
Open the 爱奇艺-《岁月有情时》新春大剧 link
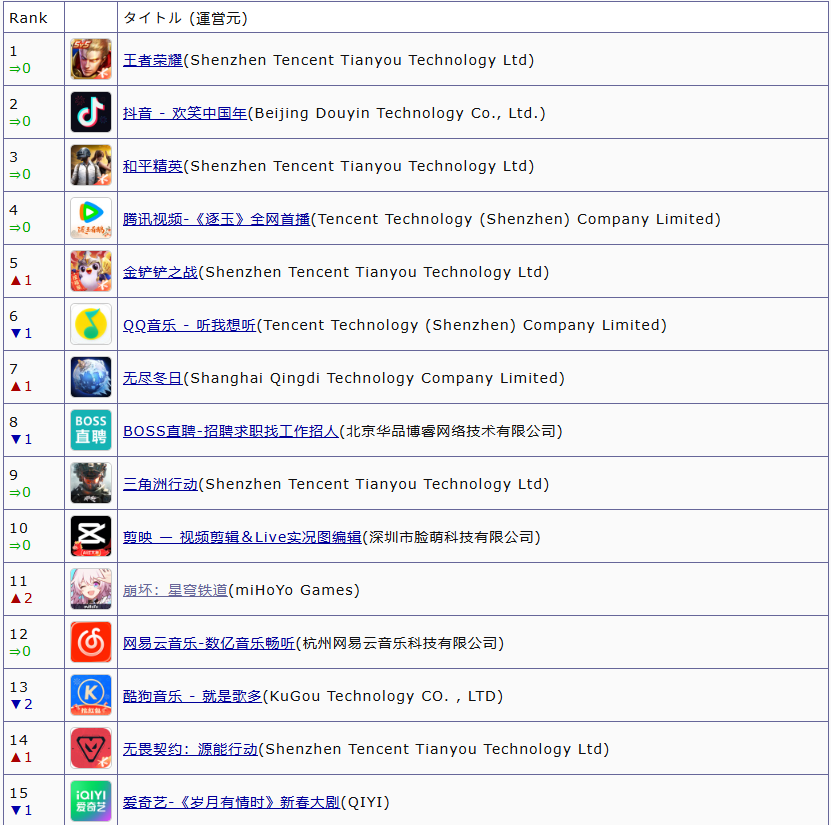click(231, 802)
